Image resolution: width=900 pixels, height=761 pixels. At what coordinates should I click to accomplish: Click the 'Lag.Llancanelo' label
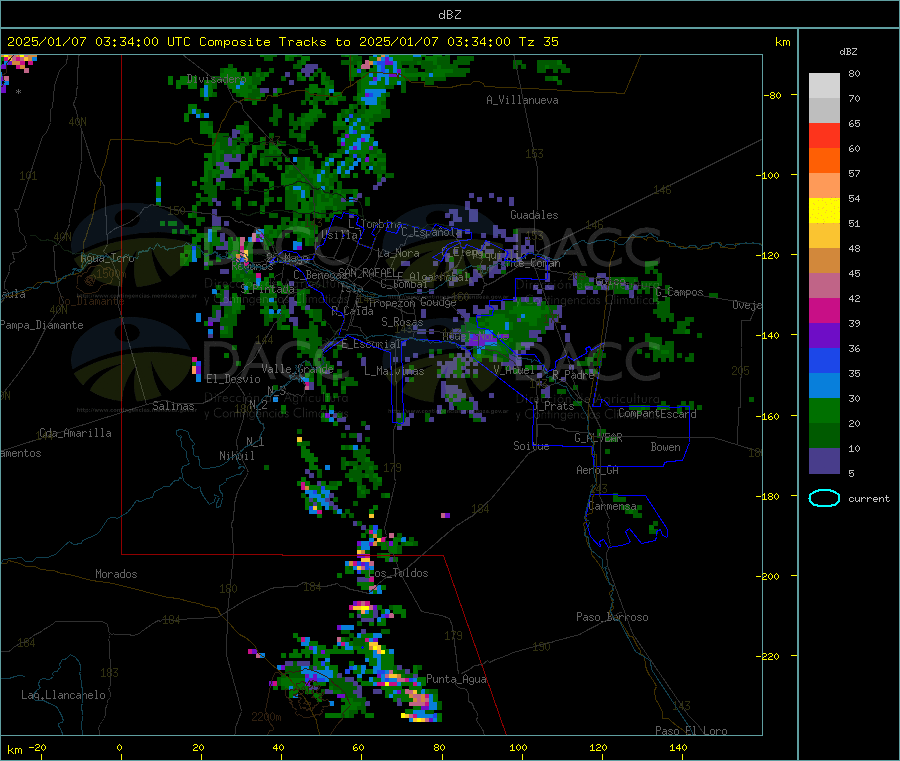pyautogui.click(x=63, y=695)
